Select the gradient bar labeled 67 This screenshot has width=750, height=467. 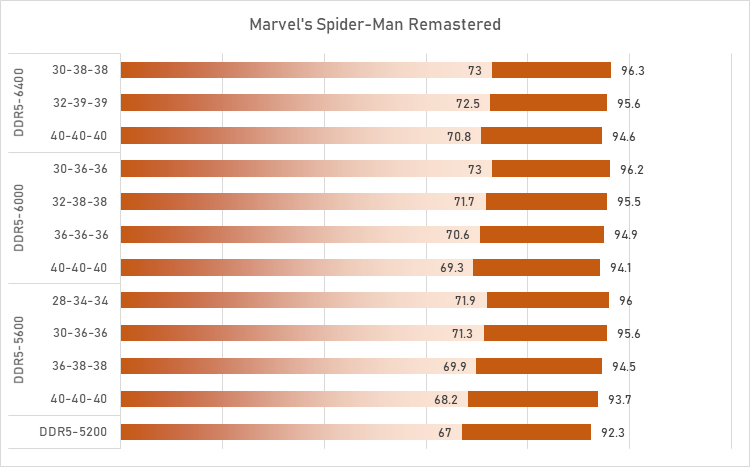[x=290, y=432]
